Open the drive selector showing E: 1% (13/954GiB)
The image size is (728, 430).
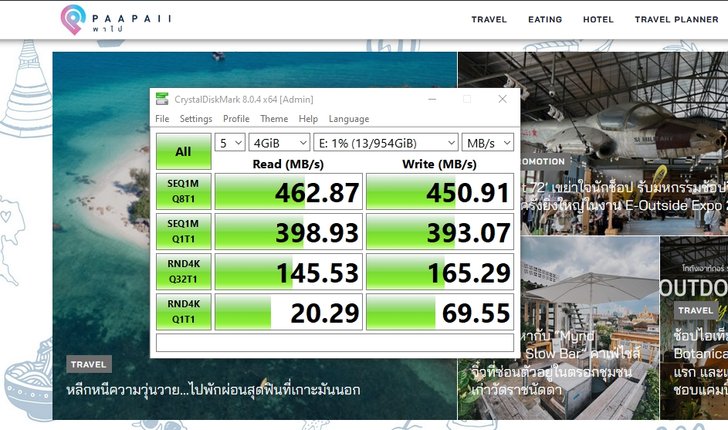click(386, 143)
